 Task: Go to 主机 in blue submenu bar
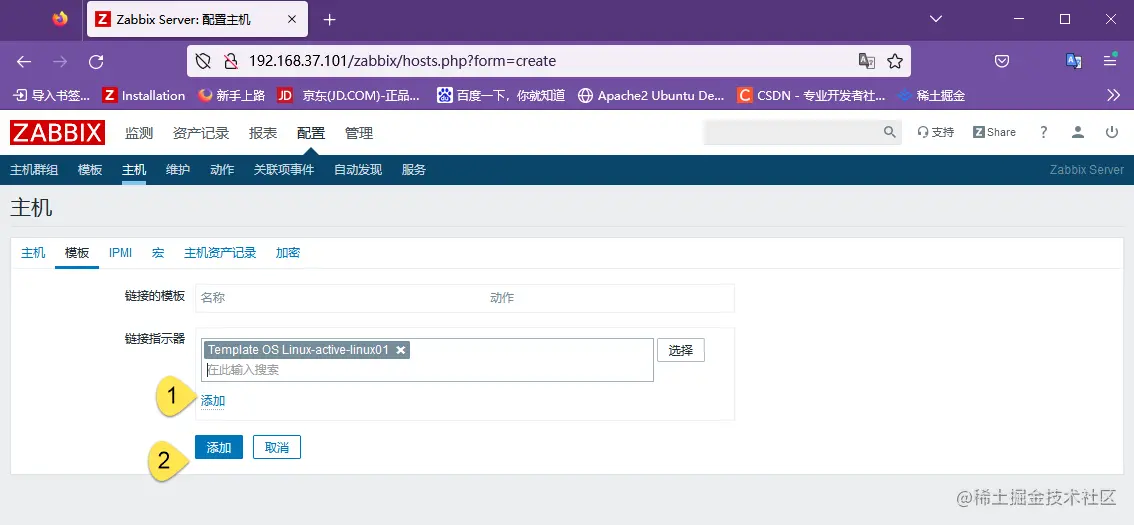coord(134,170)
